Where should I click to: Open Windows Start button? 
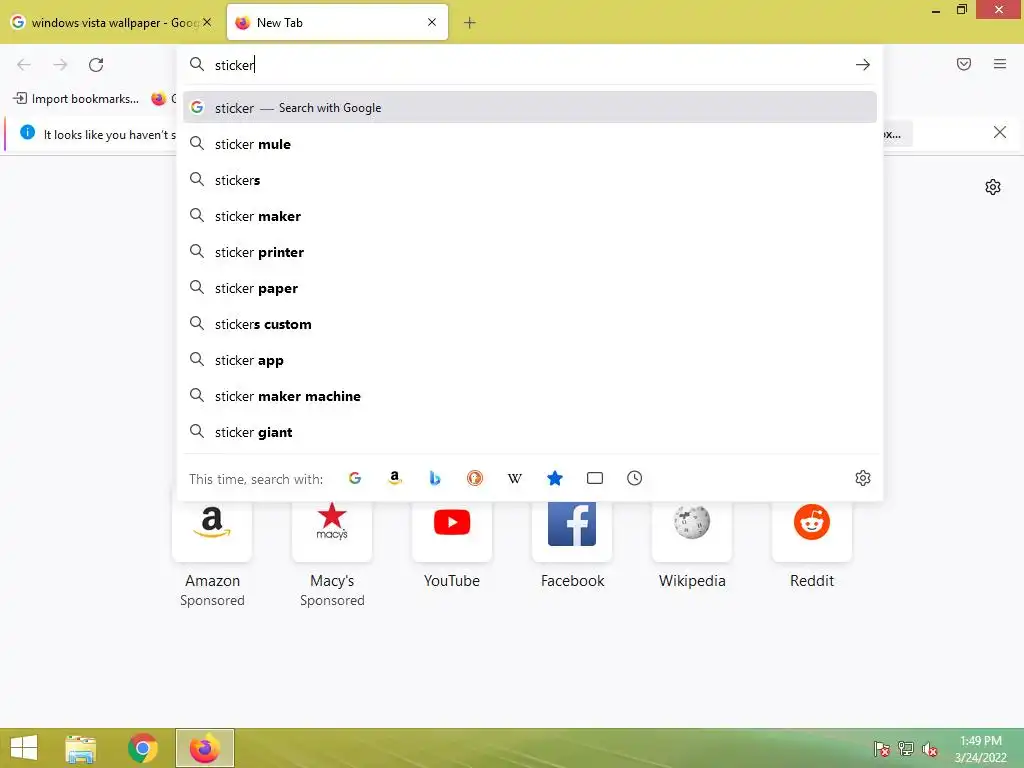pyautogui.click(x=24, y=748)
